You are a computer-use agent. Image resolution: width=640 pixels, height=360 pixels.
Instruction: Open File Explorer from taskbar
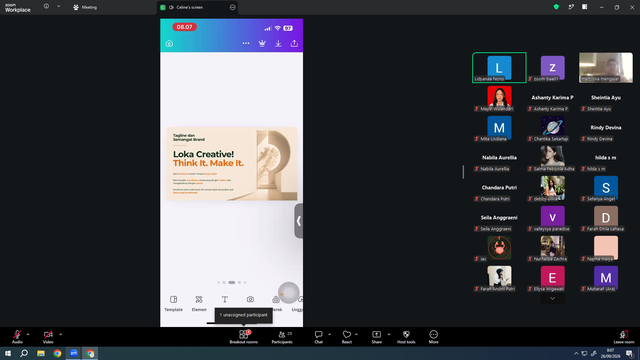[x=41, y=353]
